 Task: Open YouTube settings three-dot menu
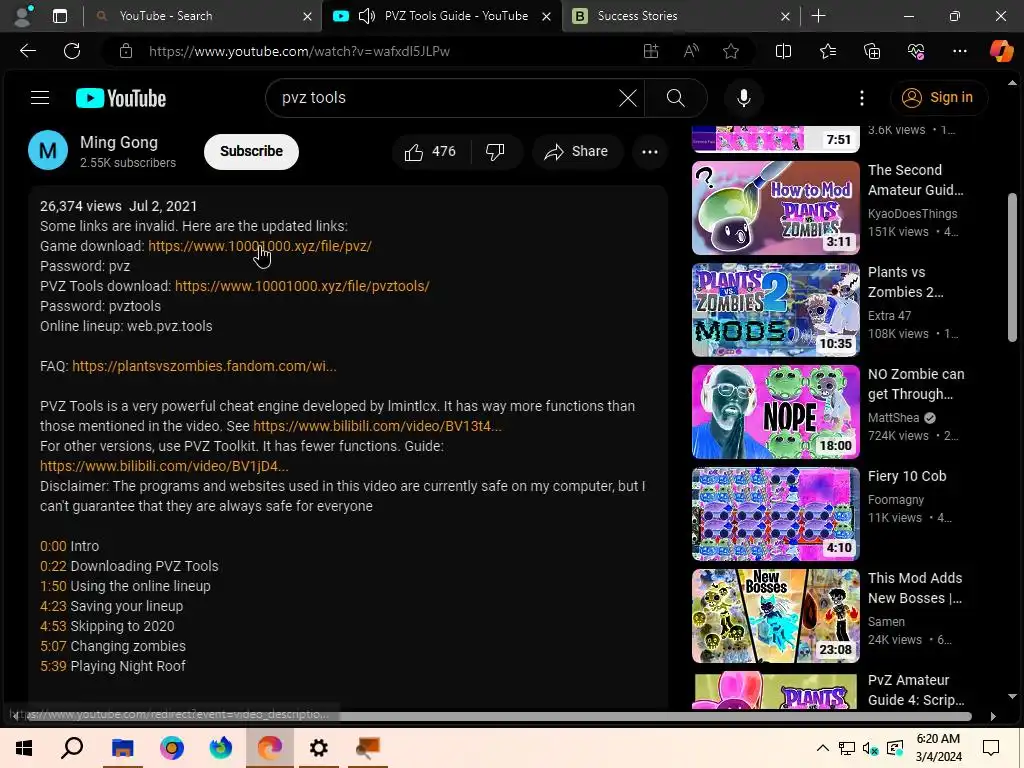point(861,98)
